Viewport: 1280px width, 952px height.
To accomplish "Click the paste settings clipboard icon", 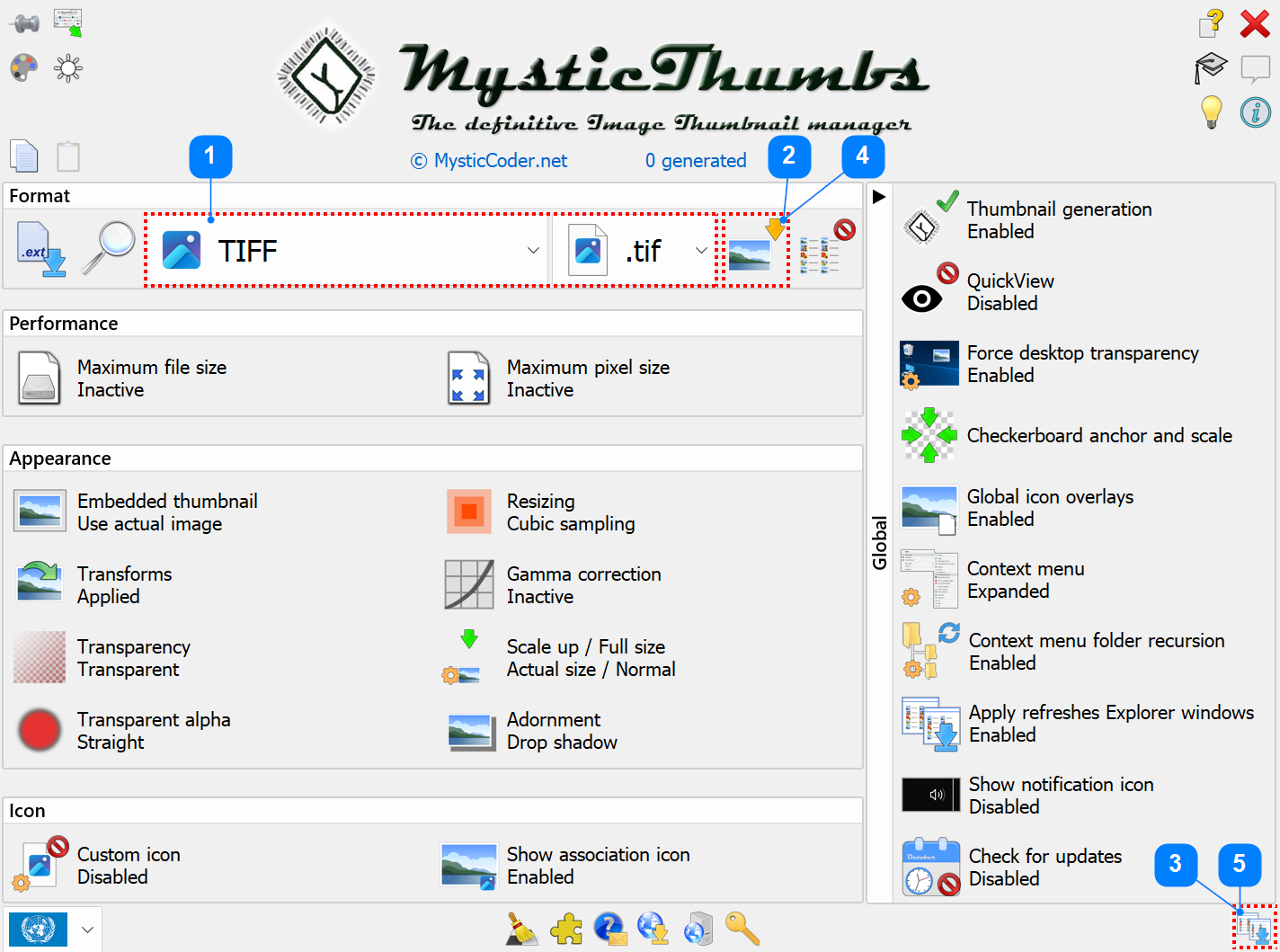I will (68, 156).
